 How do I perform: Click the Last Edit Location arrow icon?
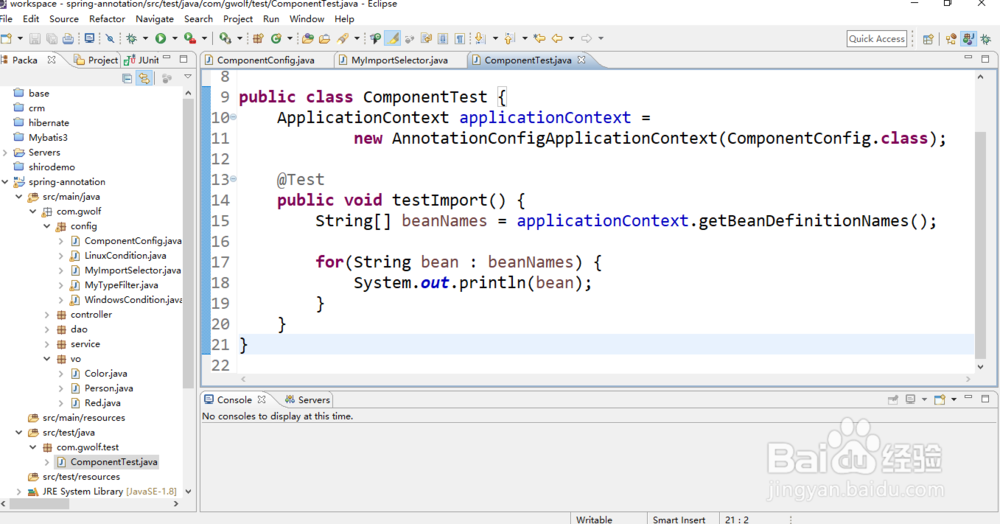tap(540, 39)
